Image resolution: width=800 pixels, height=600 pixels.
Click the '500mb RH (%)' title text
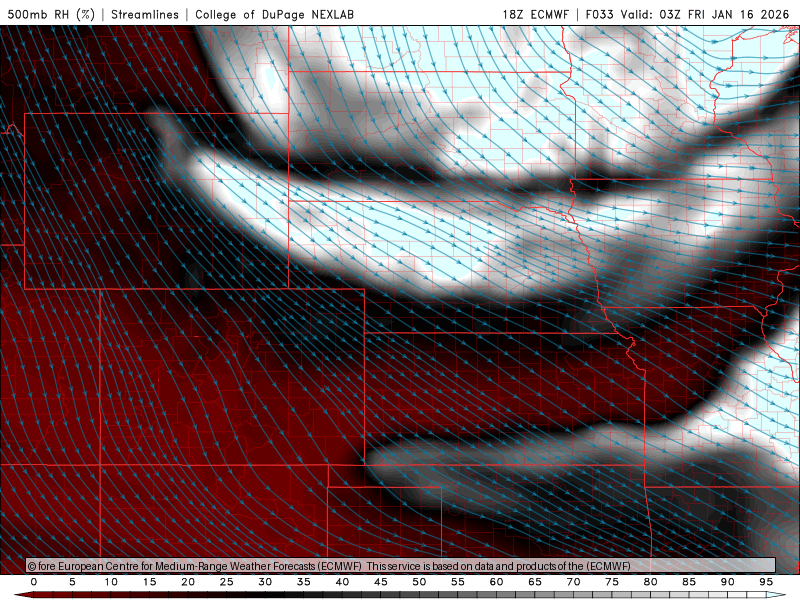coord(51,14)
